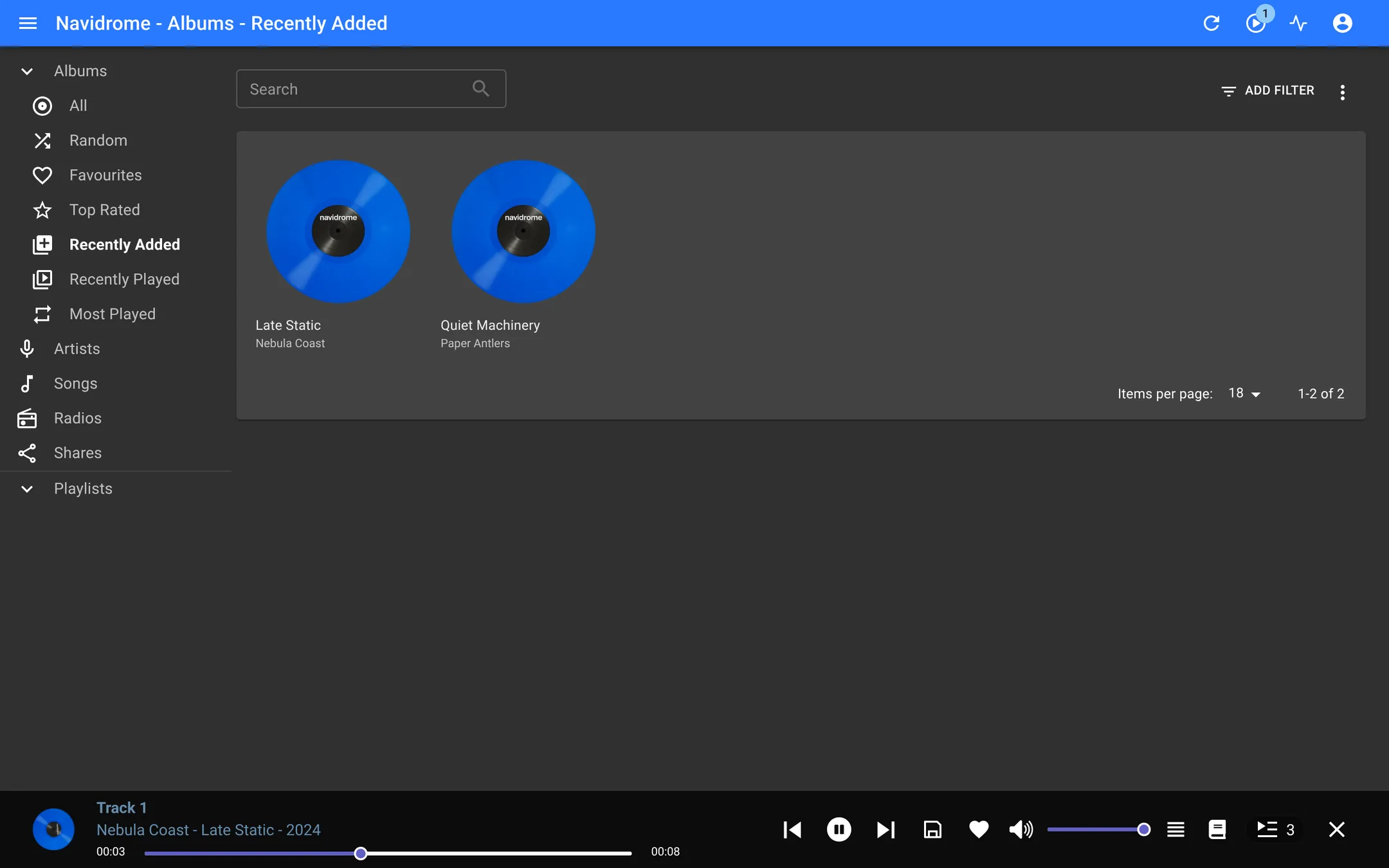The width and height of the screenshot is (1389, 868).
Task: Open the lyrics panel icon
Action: click(x=1217, y=829)
